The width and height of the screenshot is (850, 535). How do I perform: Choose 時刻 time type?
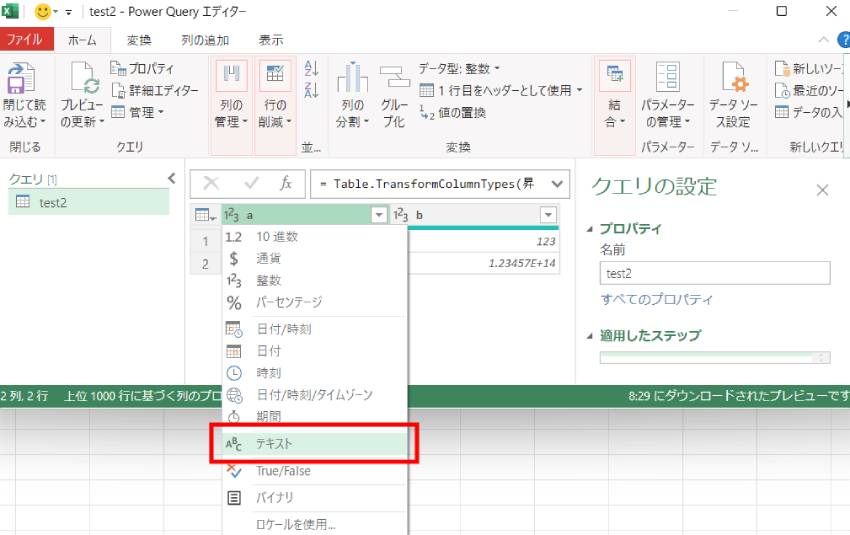tap(314, 373)
